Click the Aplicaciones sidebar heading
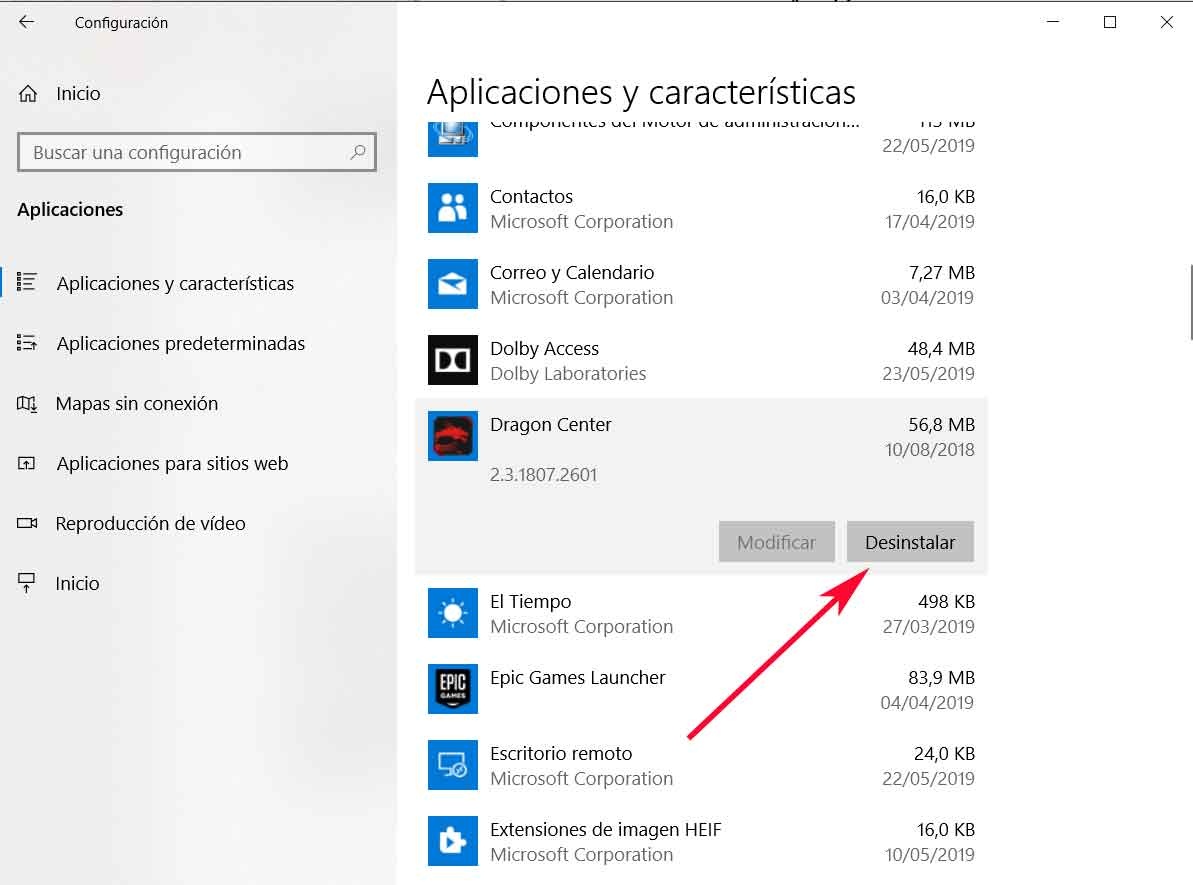 pos(70,209)
